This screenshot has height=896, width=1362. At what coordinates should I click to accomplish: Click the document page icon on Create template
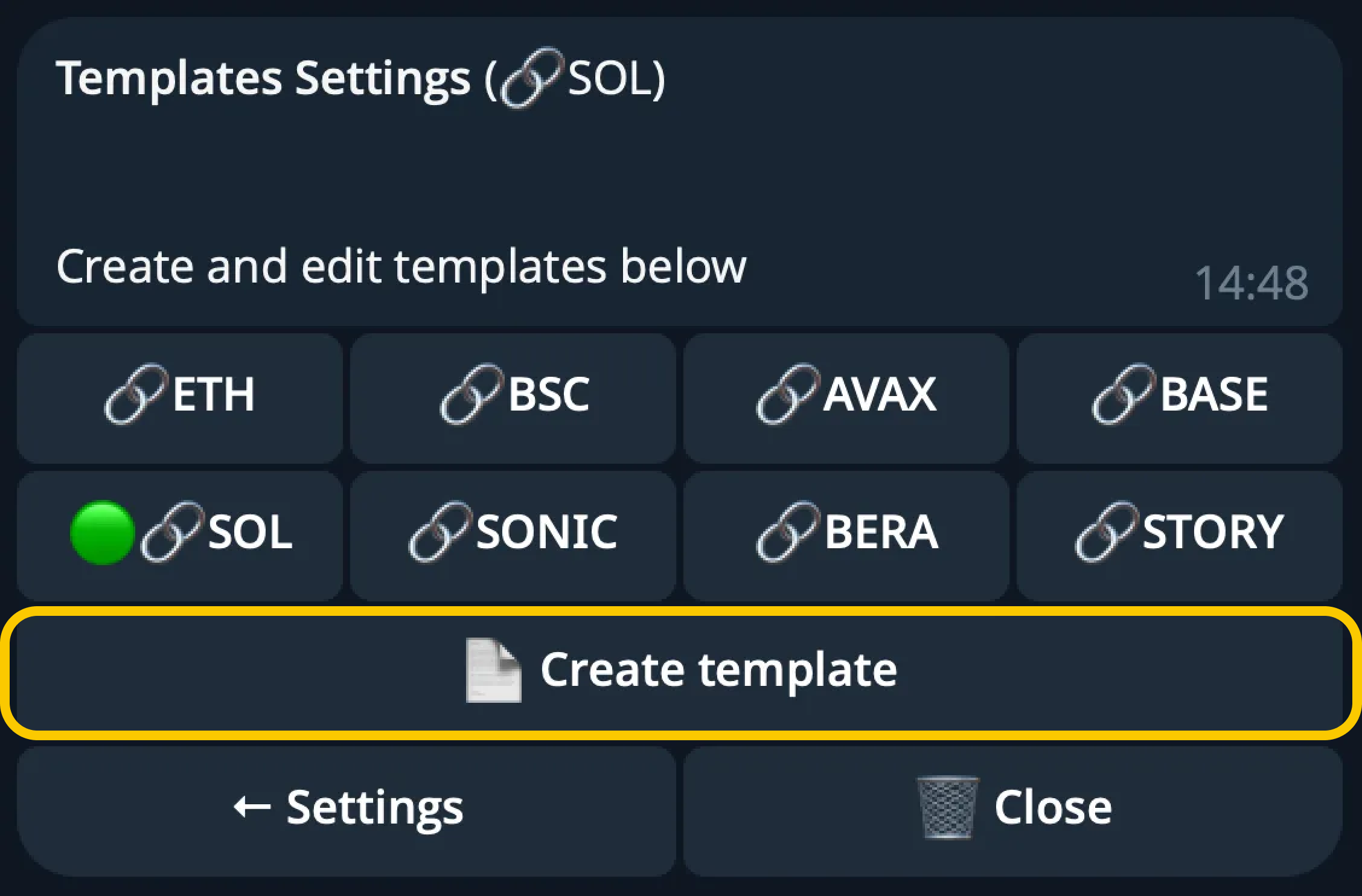493,670
